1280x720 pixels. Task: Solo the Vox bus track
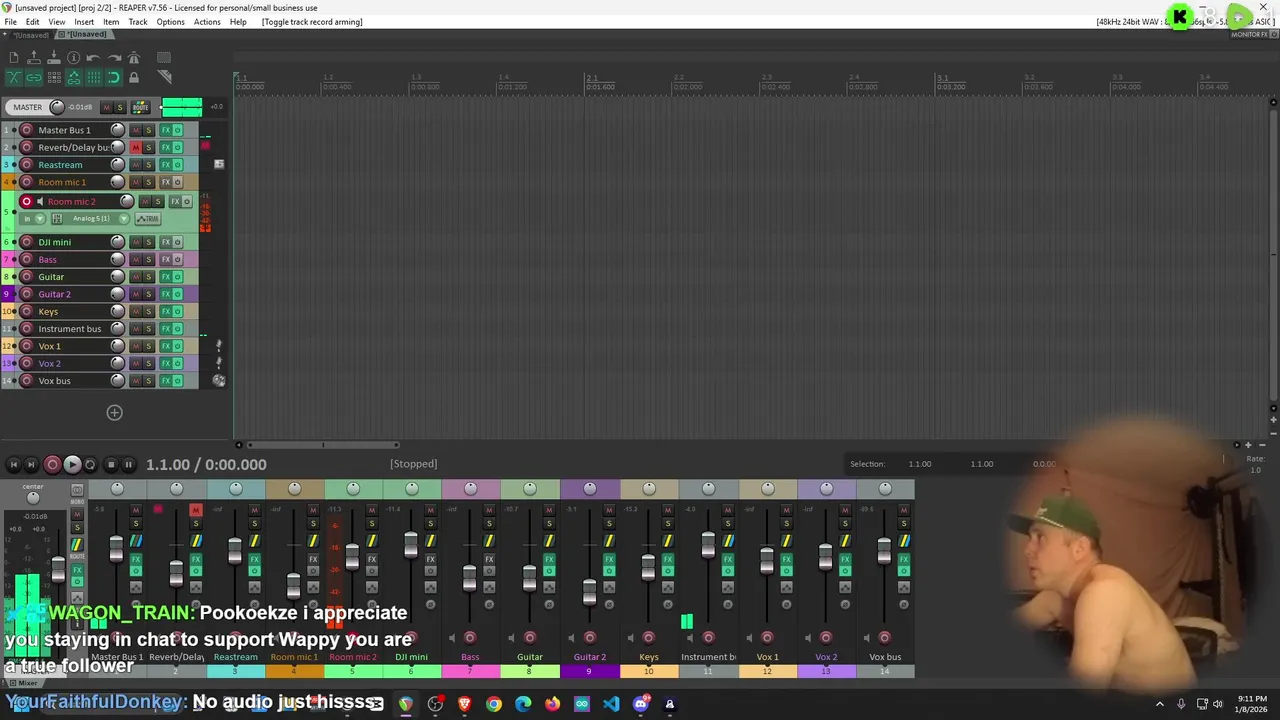click(x=148, y=381)
